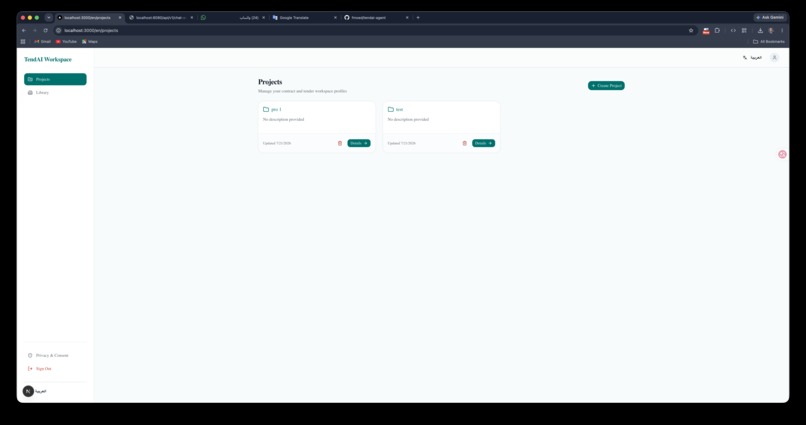Click the Create Project button
The width and height of the screenshot is (806, 425).
pos(606,86)
